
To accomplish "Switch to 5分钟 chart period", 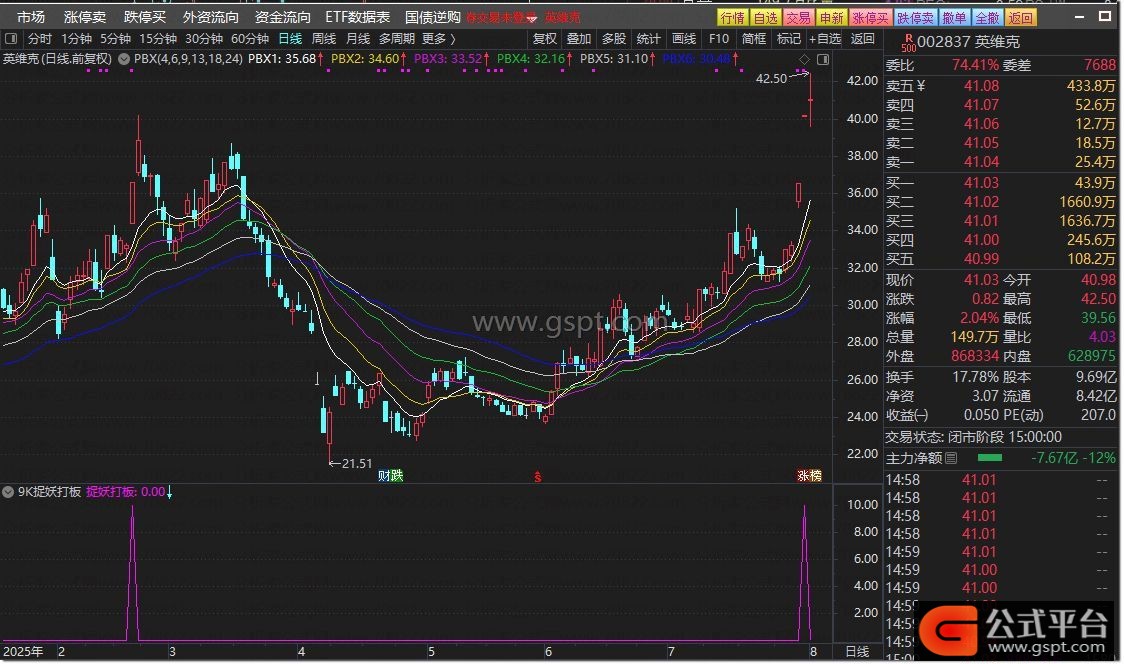I will click(115, 39).
